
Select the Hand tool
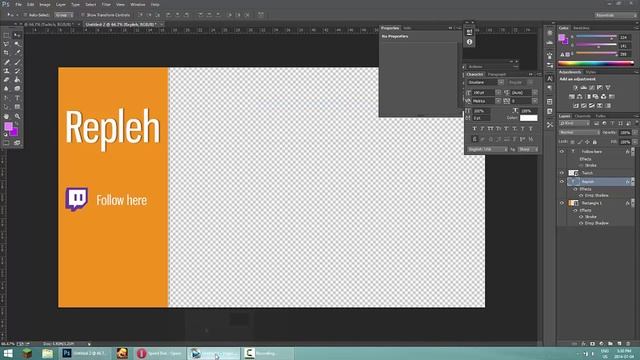[6, 116]
